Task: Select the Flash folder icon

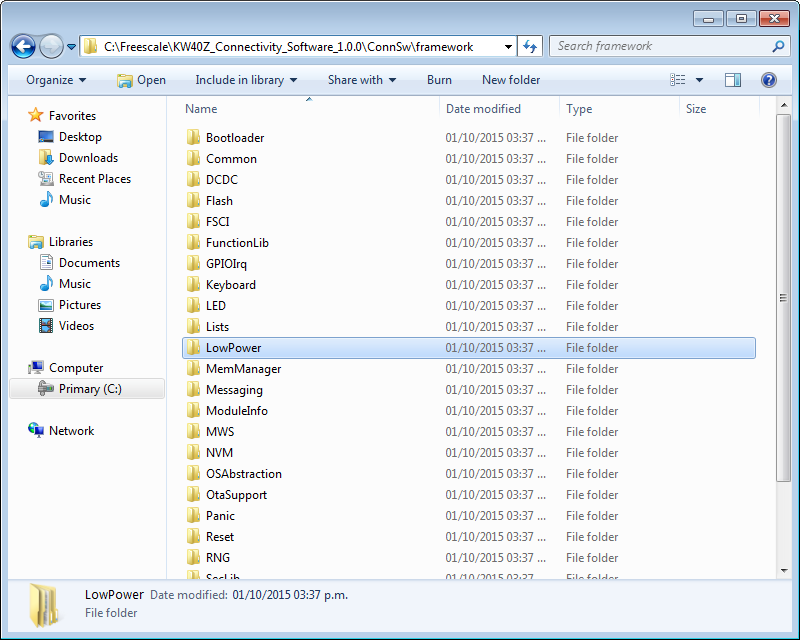Action: [193, 200]
